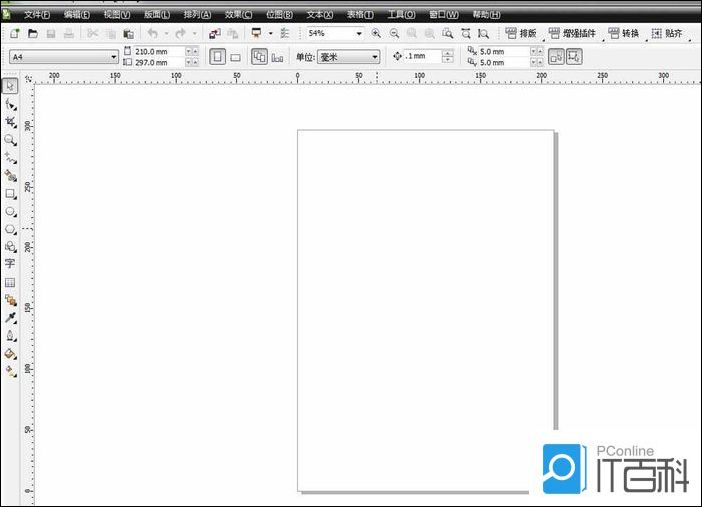Select the Polygon tool

click(10, 229)
